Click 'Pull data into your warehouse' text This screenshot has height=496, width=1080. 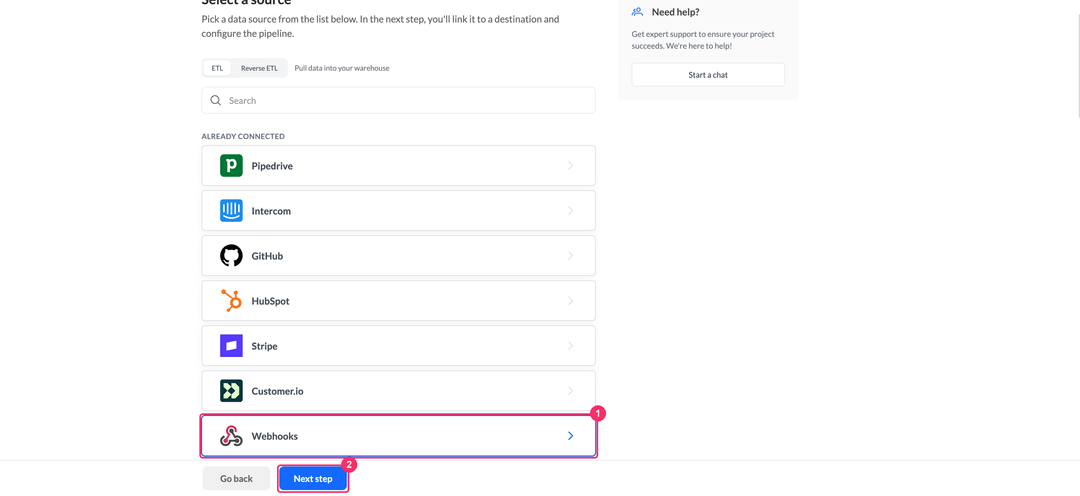(342, 68)
